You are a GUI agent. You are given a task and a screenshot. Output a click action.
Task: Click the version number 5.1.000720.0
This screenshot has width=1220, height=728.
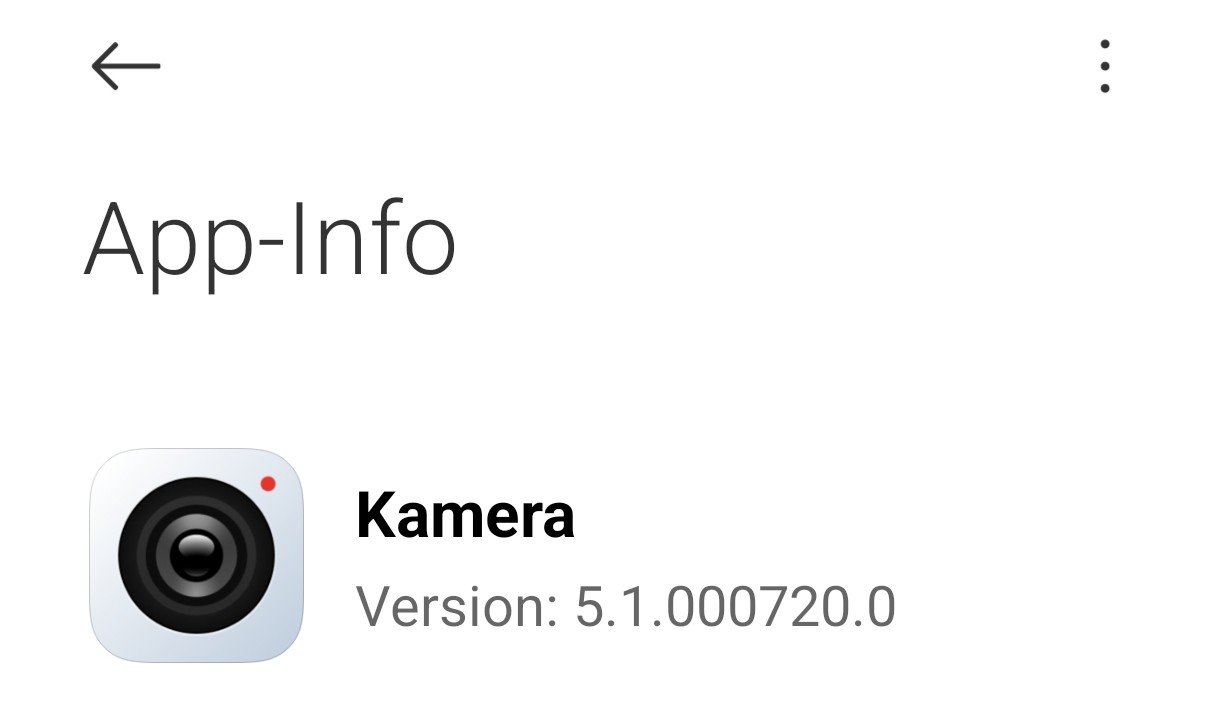coord(735,606)
